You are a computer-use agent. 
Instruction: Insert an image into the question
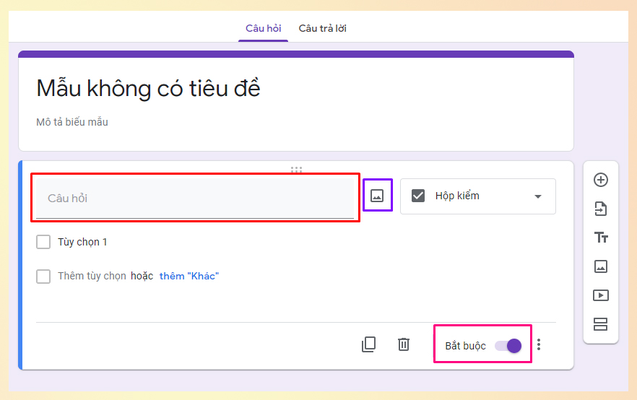click(x=377, y=195)
